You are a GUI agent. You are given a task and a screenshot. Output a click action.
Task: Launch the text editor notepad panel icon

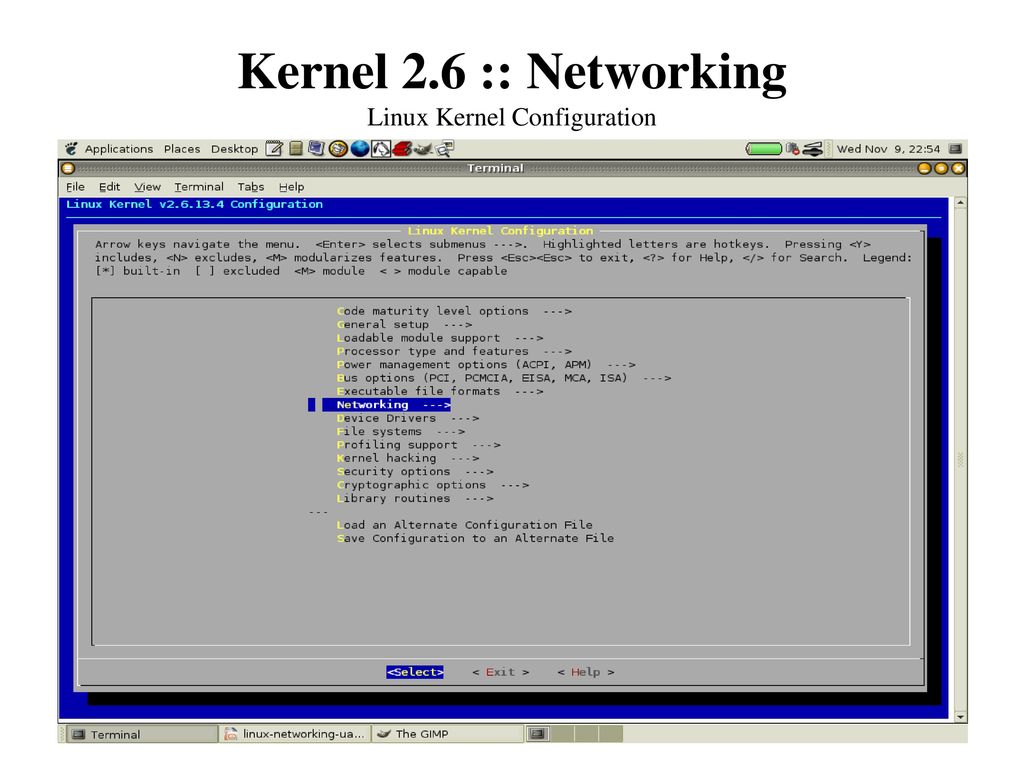point(274,149)
